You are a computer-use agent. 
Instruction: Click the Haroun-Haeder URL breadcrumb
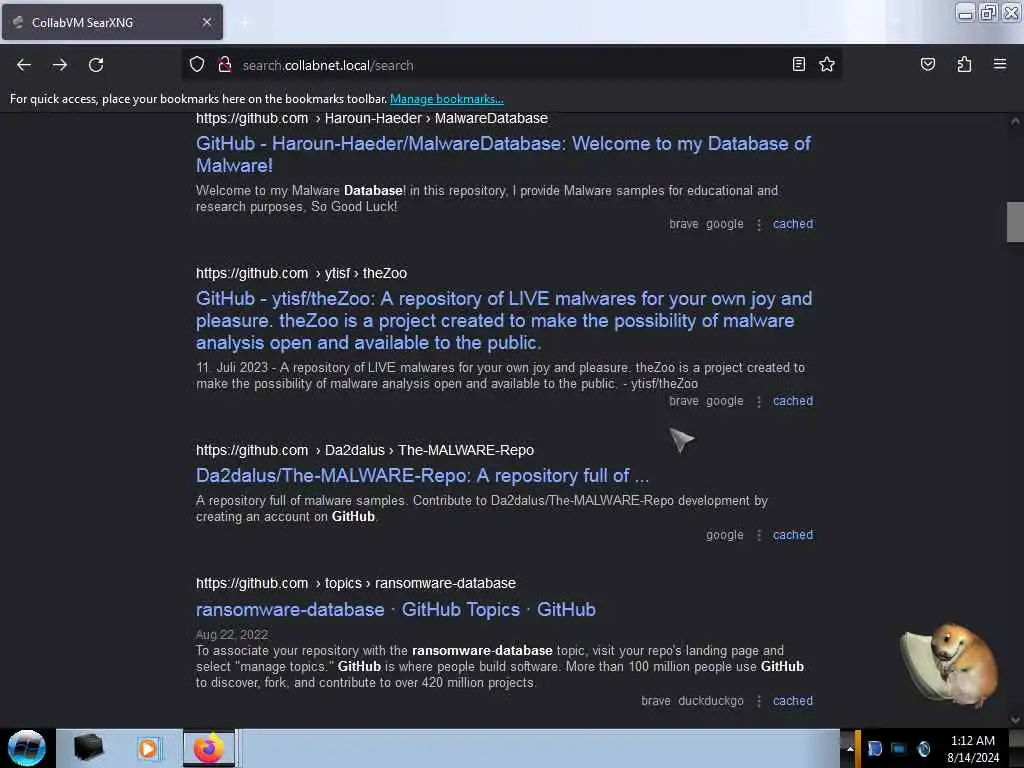(x=372, y=118)
